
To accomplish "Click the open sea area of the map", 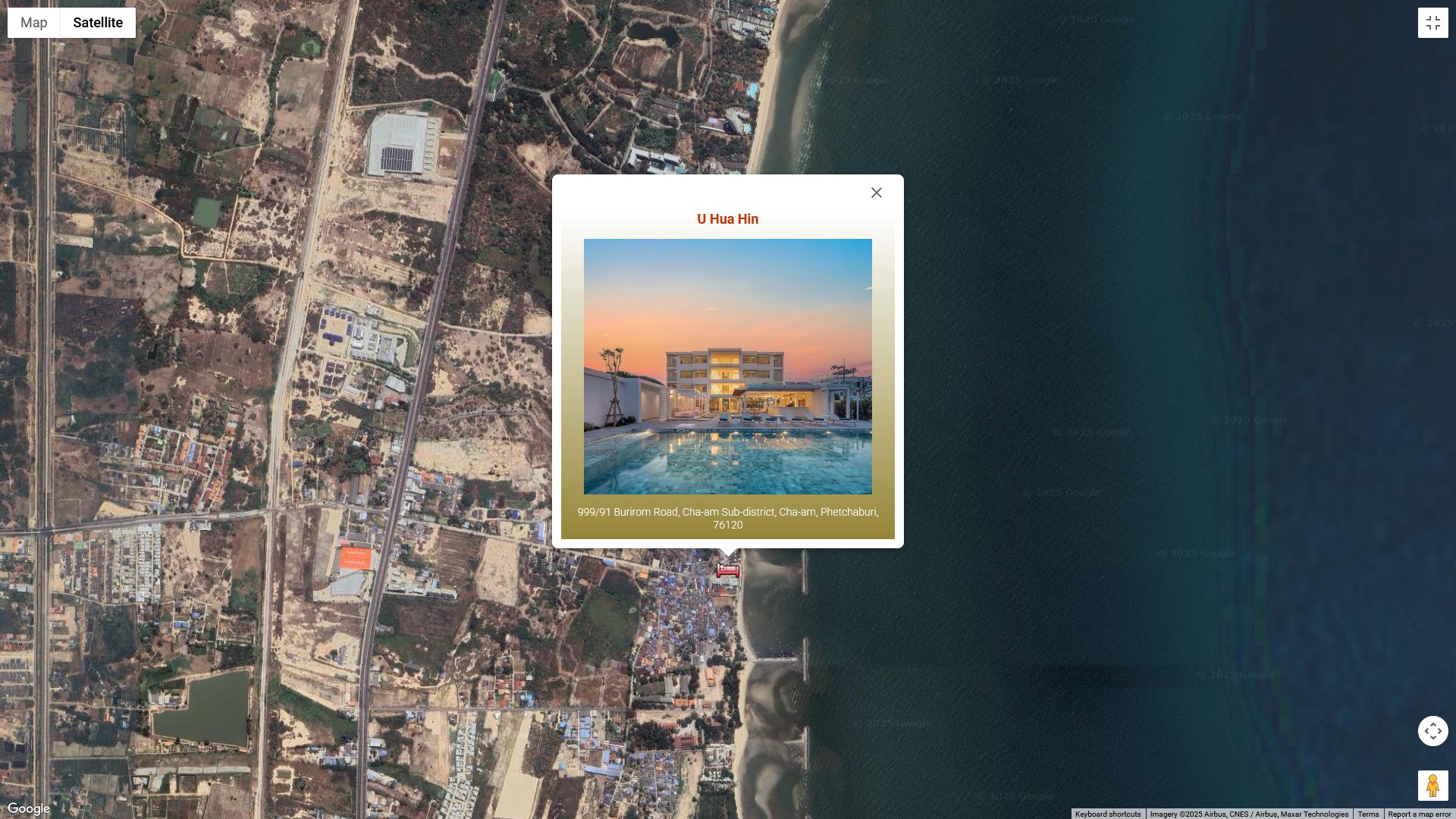I will (1137, 303).
